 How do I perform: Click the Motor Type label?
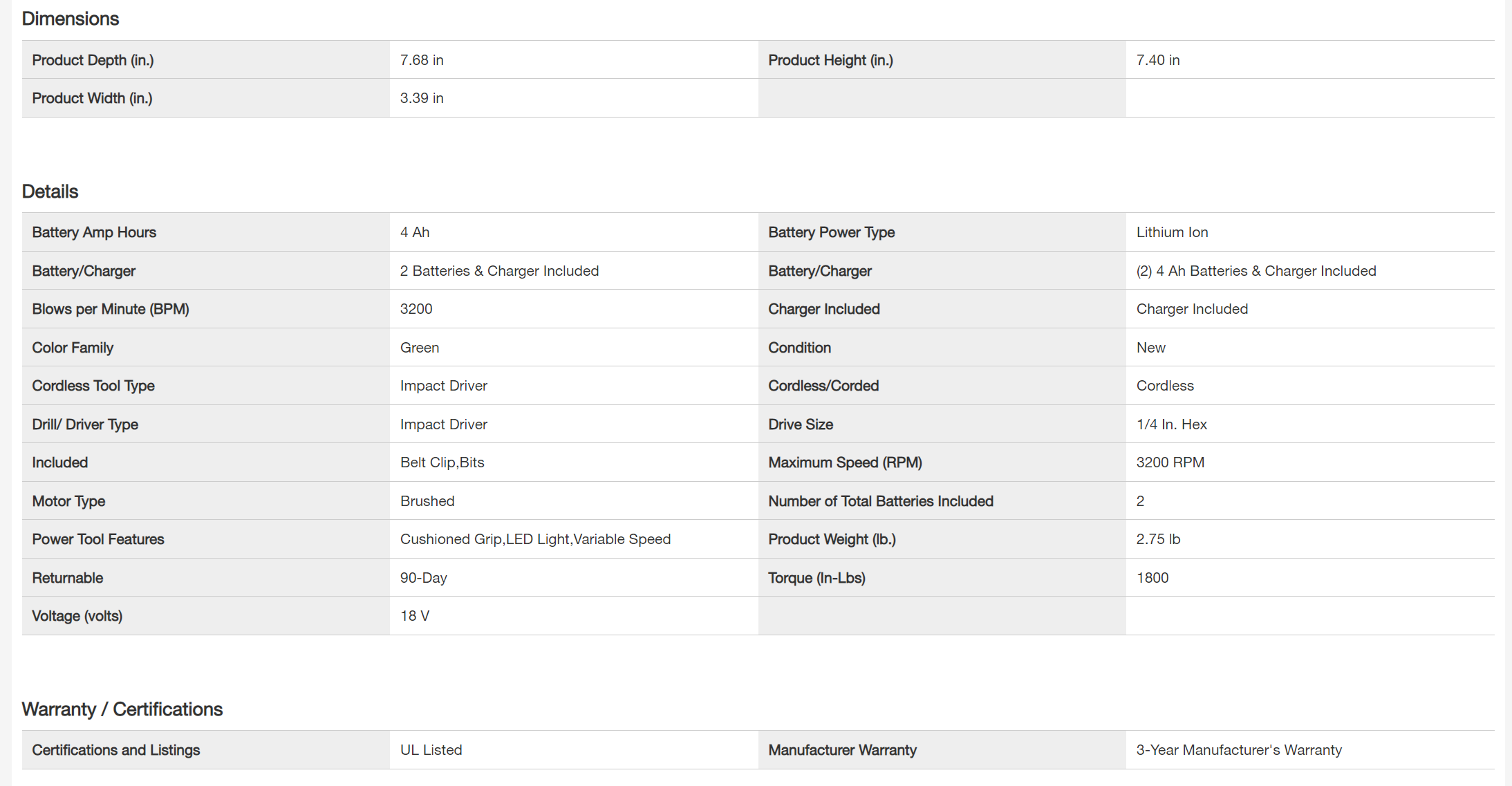click(68, 501)
